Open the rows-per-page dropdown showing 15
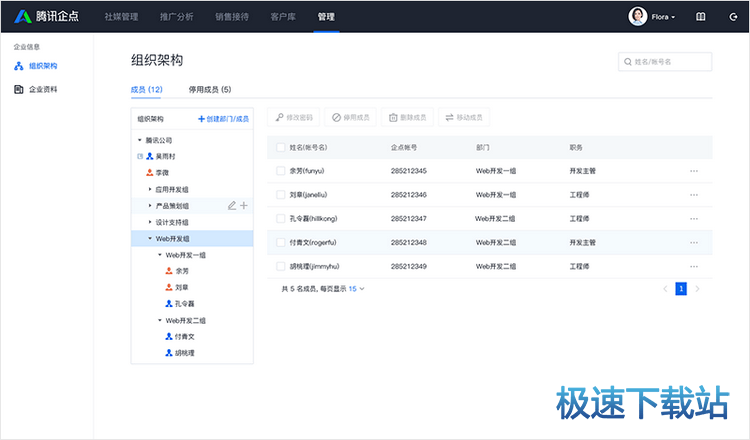 (x=357, y=288)
